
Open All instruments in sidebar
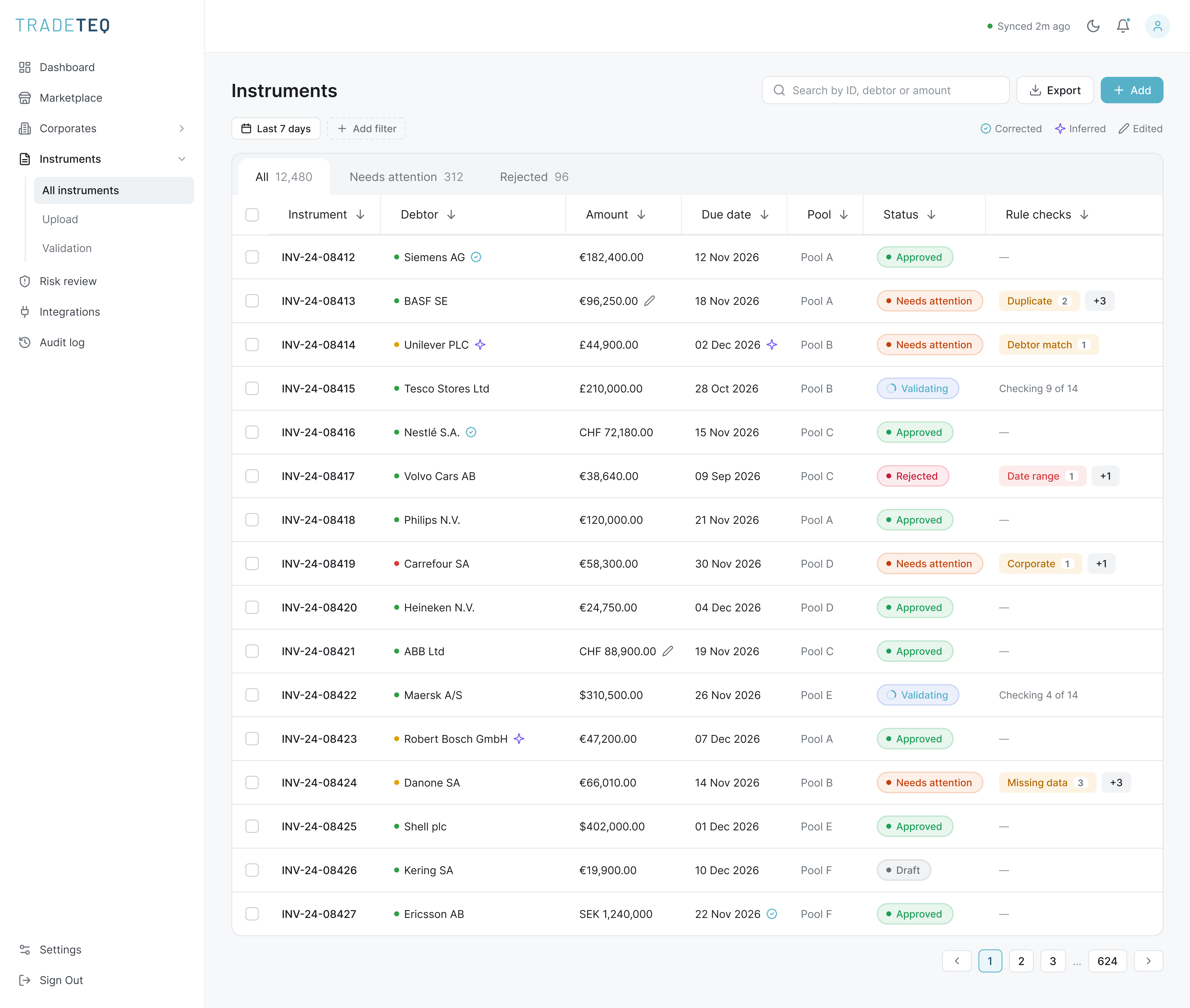tap(114, 190)
